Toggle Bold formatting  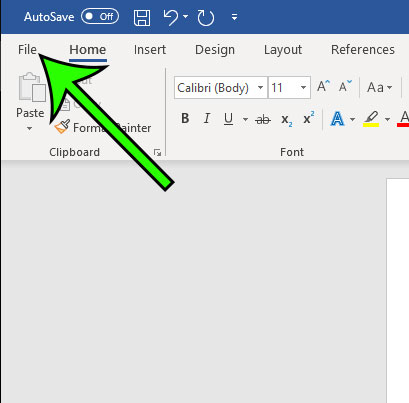coord(185,118)
